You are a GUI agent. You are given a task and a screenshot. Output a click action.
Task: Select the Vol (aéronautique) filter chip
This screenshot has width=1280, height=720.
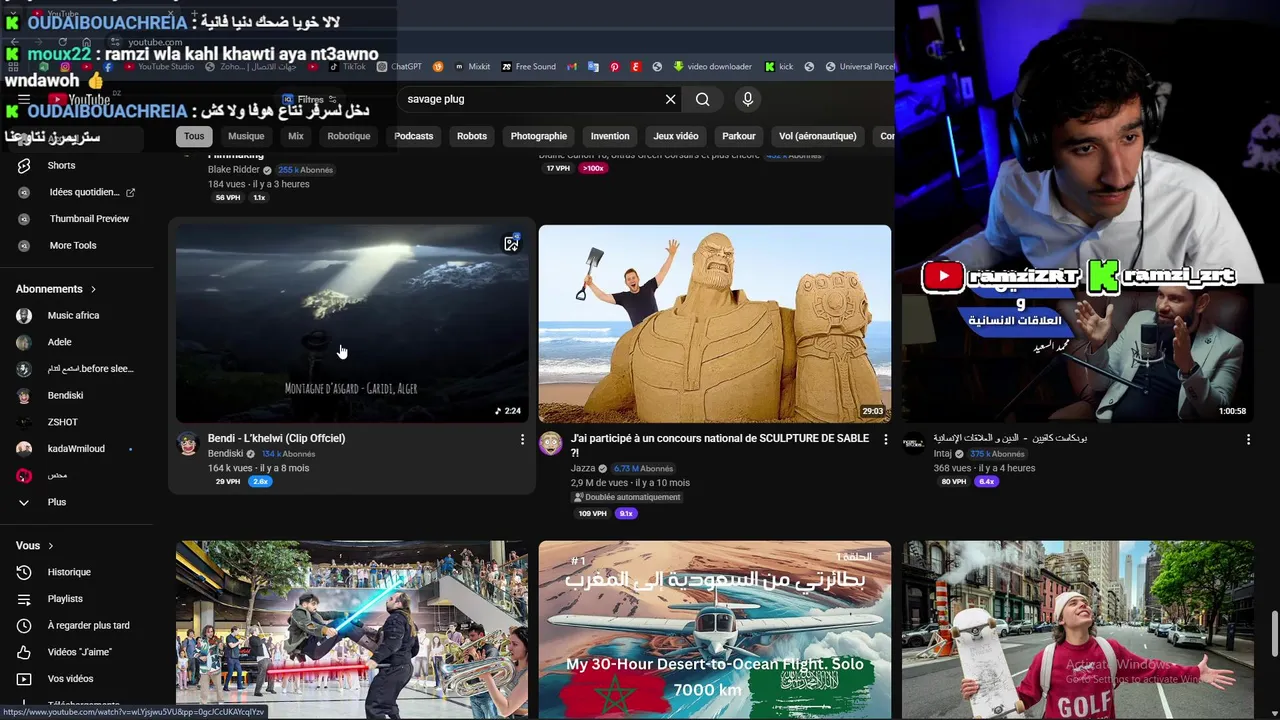[x=818, y=136]
